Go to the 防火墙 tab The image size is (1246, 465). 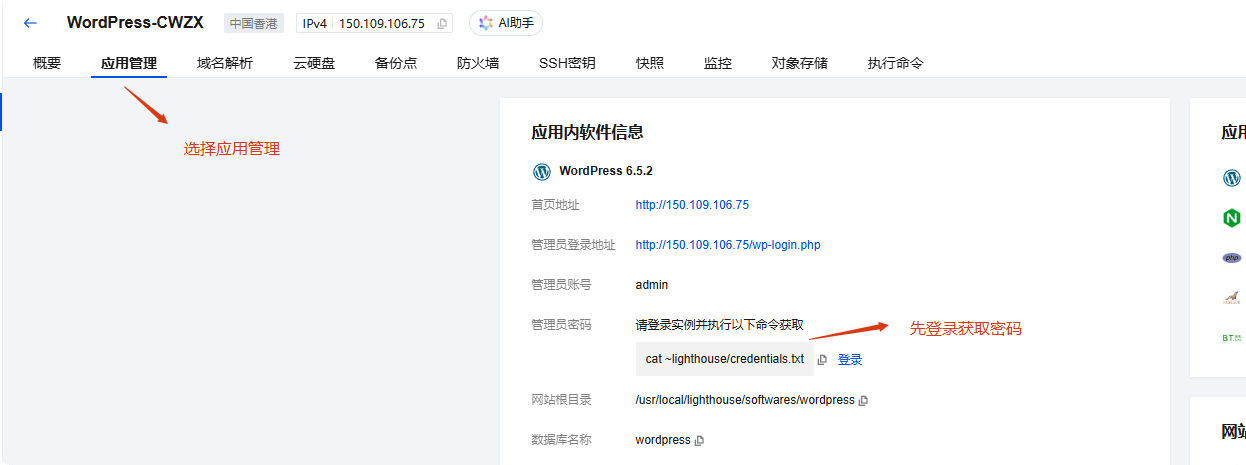tap(478, 63)
